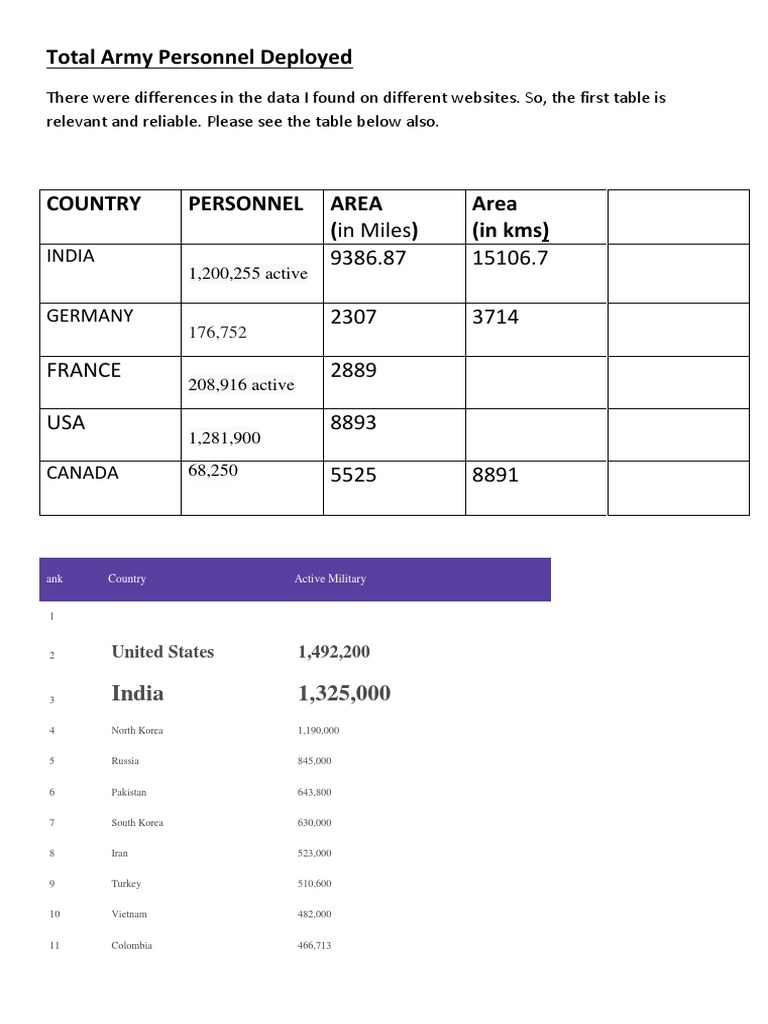The image size is (768, 1024).
Task: Click the empty kms cell for FRANCE
Action: tap(536, 383)
